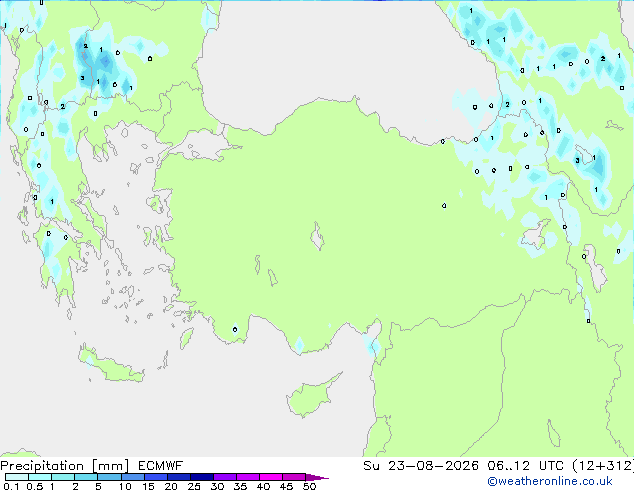Image resolution: width=634 pixels, height=490 pixels.
Task: Click the 1–2 mm legend color swatch
Action: 63,477
